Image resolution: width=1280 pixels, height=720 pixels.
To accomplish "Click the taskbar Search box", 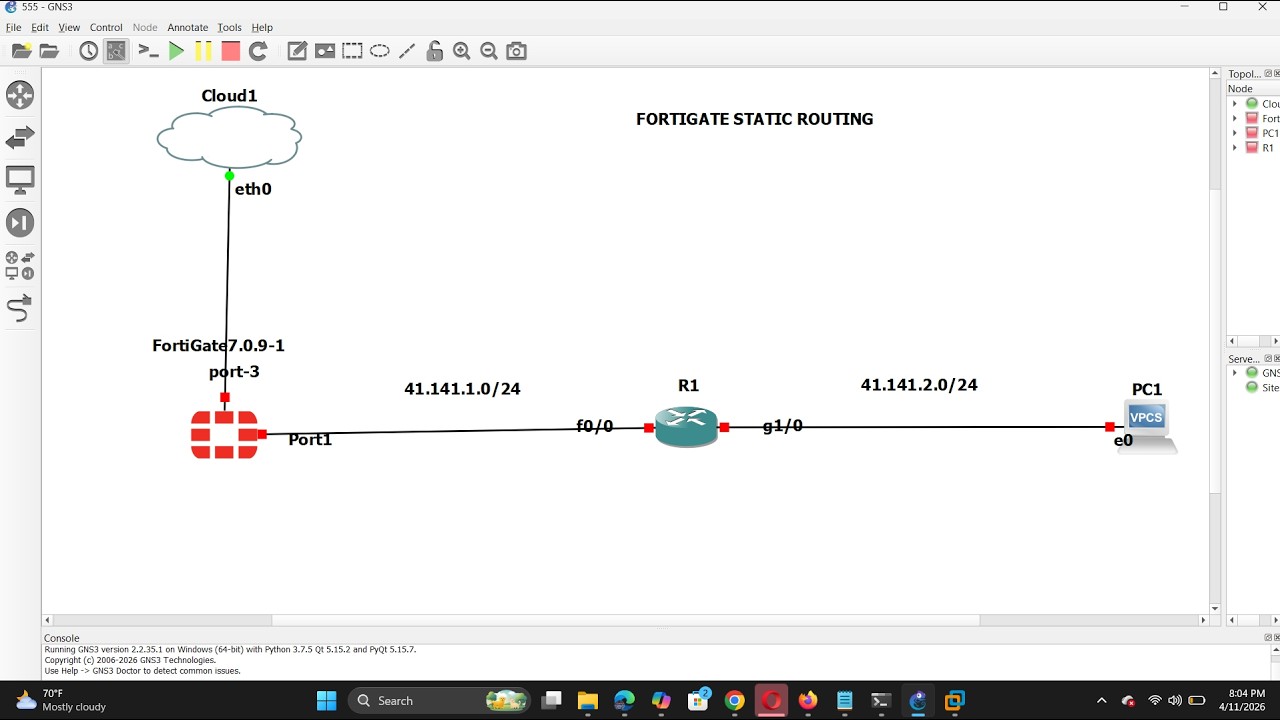I will [x=440, y=701].
